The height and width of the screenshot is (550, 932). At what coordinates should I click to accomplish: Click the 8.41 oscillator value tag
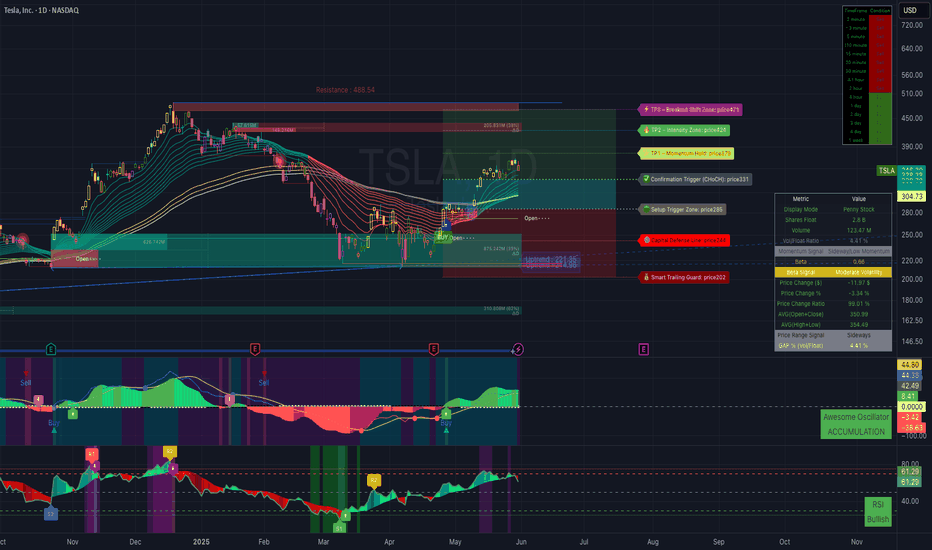pos(908,396)
